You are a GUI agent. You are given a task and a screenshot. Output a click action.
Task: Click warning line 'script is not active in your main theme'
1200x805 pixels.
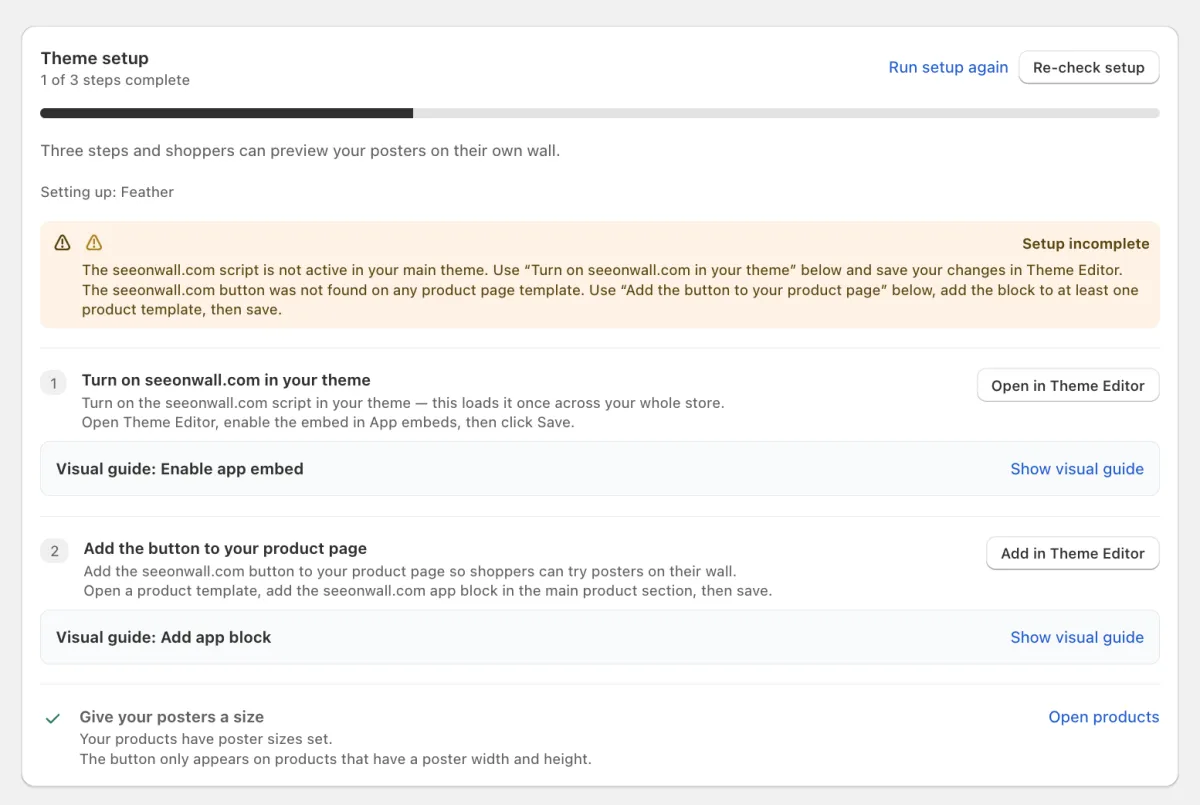[603, 270]
